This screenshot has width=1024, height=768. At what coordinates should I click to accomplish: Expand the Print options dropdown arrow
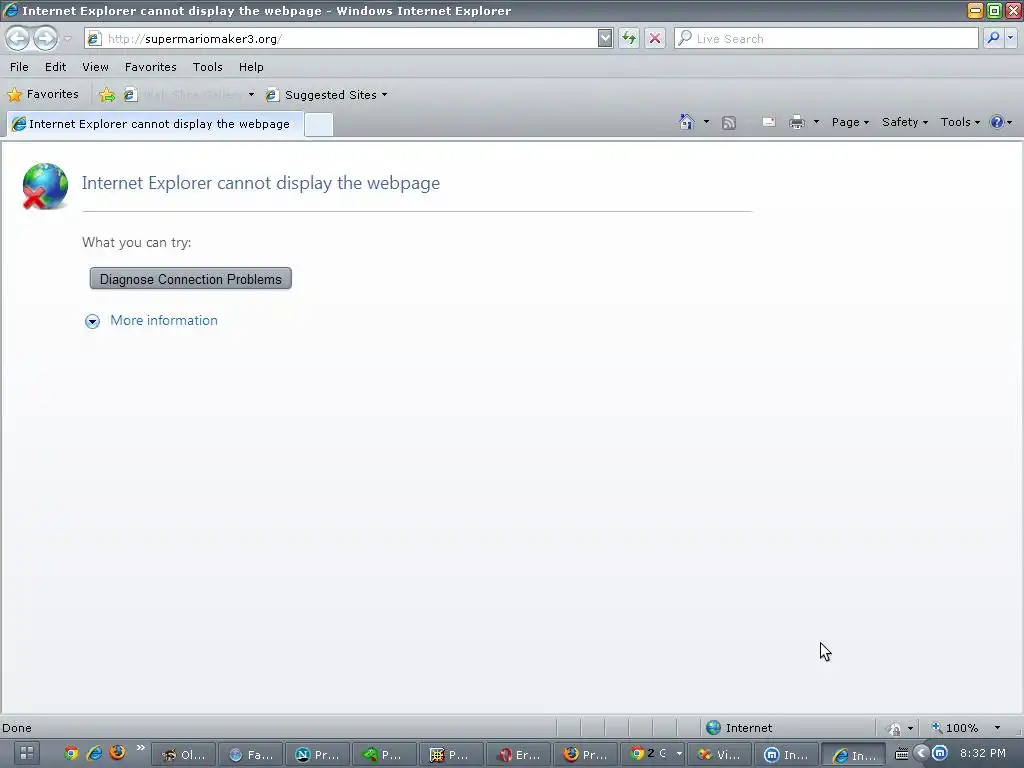click(x=816, y=122)
